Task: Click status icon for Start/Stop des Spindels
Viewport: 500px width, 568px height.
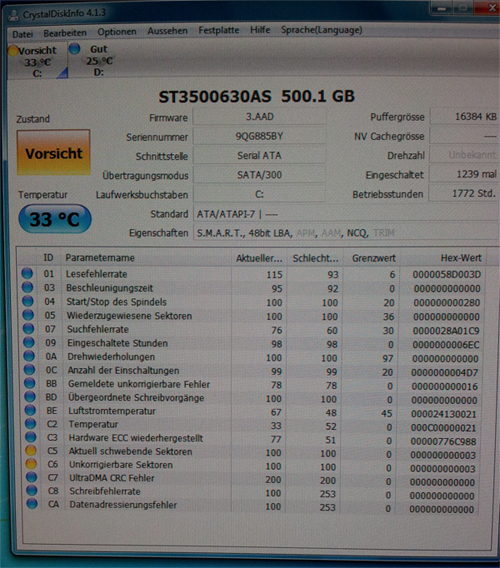Action: coord(28,301)
